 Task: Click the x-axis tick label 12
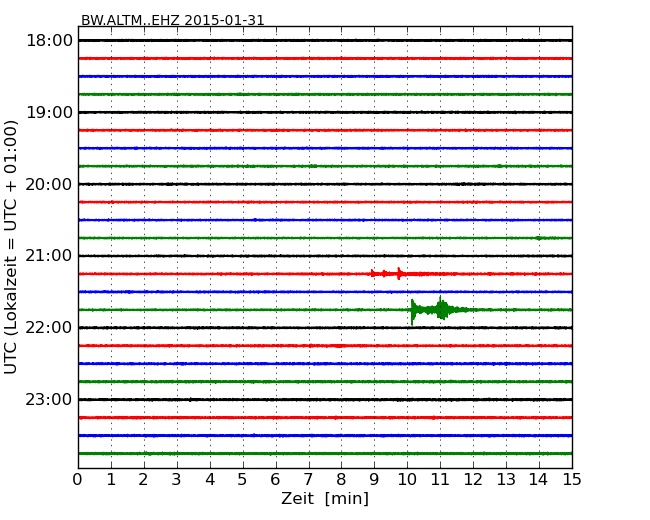pos(473,479)
